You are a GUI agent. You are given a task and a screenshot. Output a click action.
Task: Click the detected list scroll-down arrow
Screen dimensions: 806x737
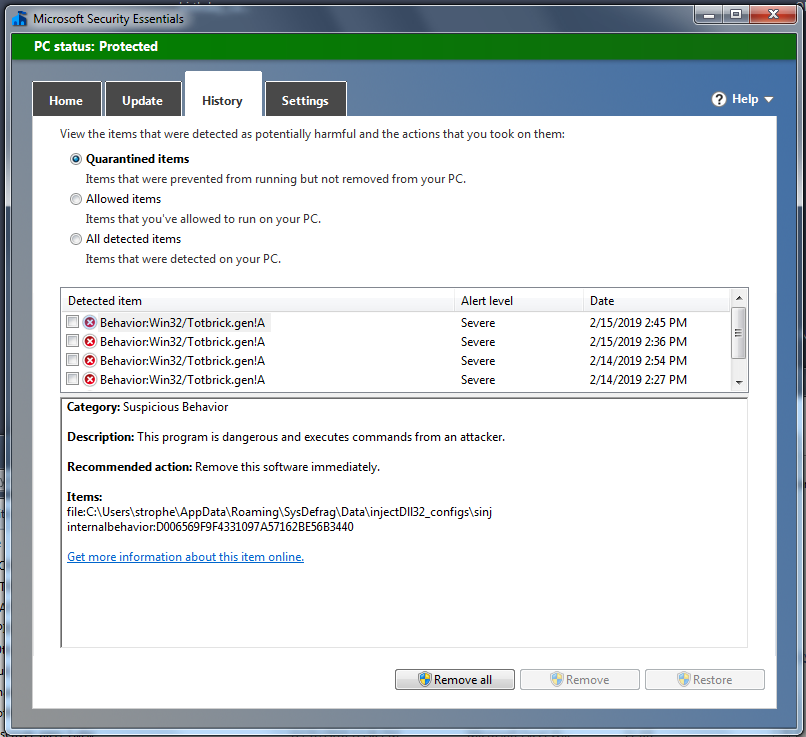739,382
